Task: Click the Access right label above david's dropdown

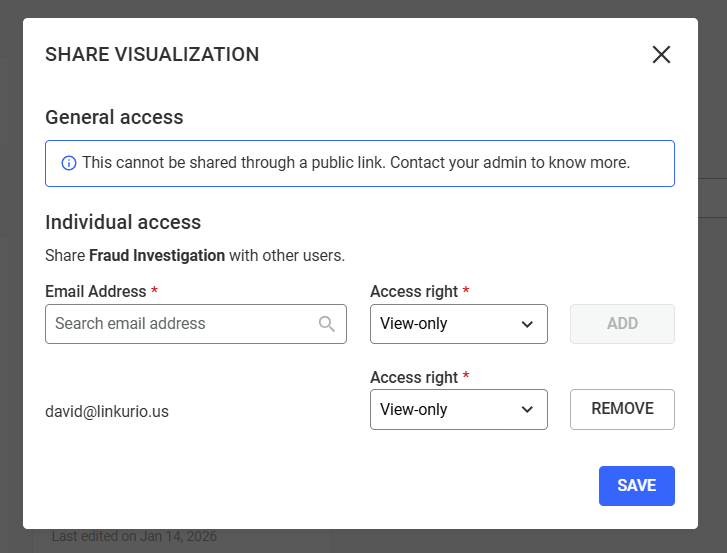Action: [x=413, y=377]
